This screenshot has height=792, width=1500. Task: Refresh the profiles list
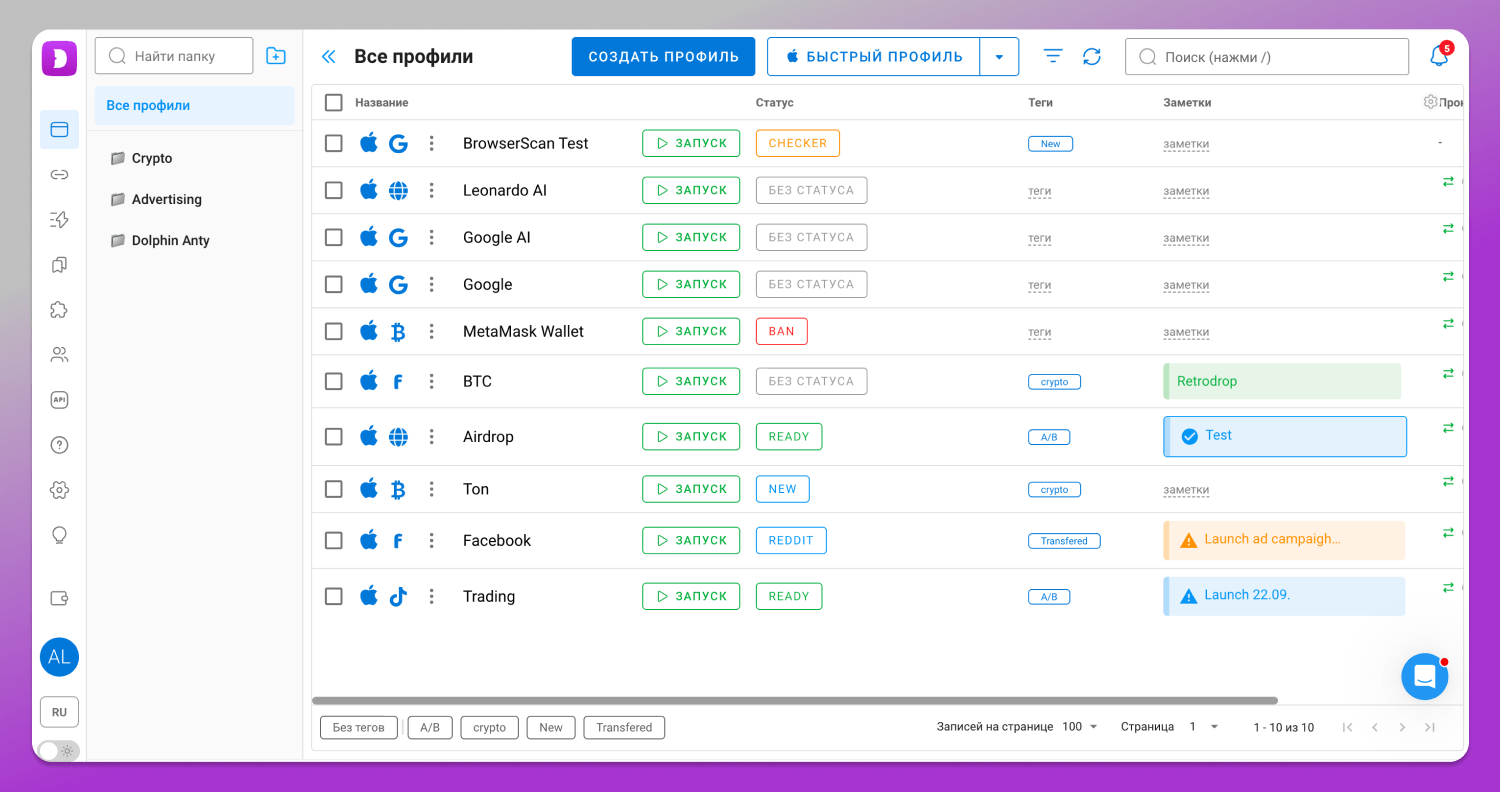click(1092, 57)
